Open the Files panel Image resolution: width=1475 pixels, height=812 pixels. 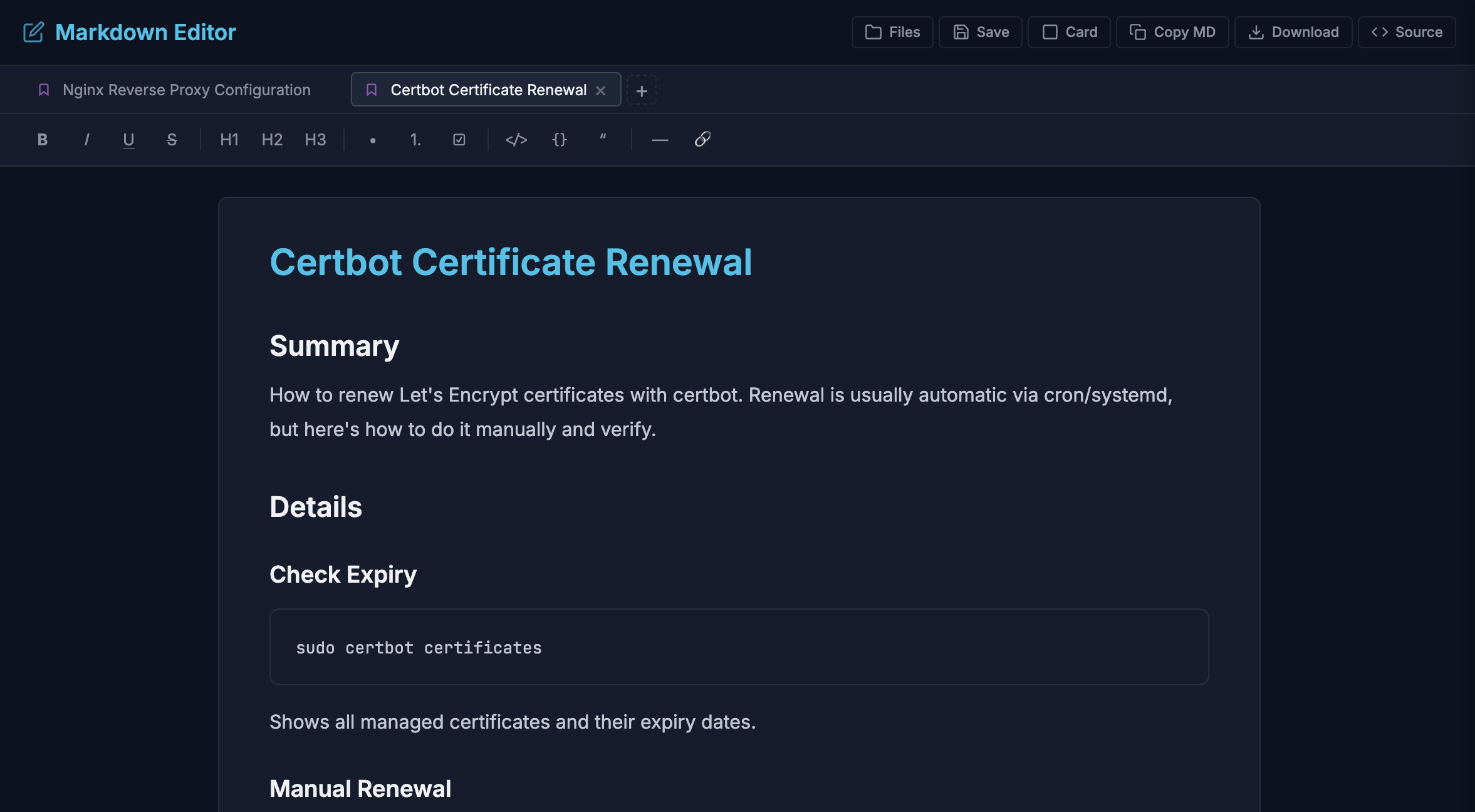892,32
